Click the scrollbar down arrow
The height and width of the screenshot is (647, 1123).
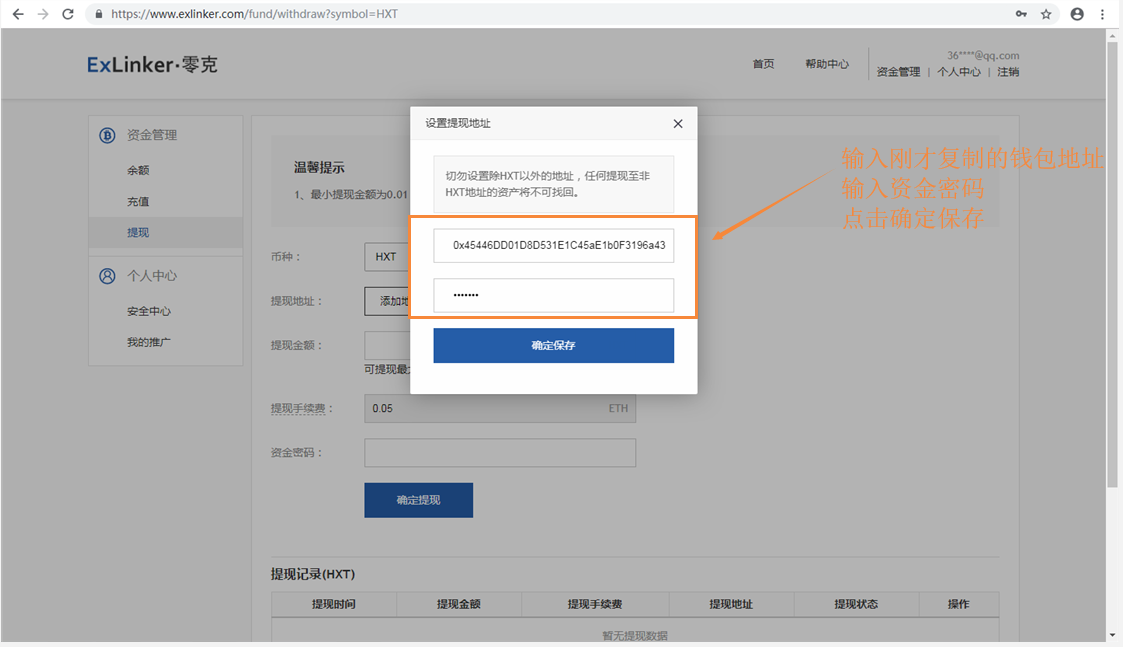(x=1112, y=635)
